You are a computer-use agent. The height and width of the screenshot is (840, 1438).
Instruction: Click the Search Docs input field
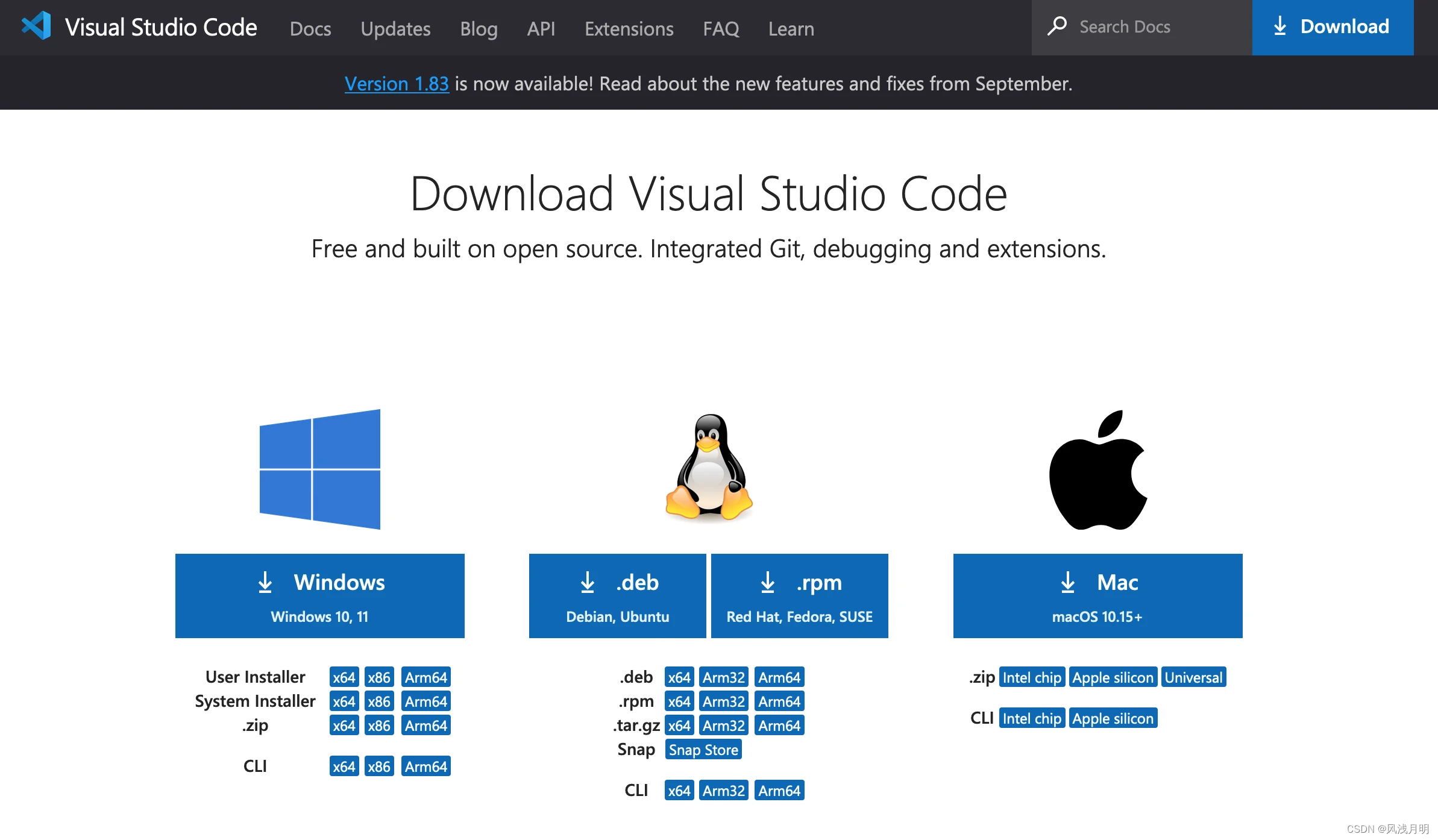pos(1142,27)
